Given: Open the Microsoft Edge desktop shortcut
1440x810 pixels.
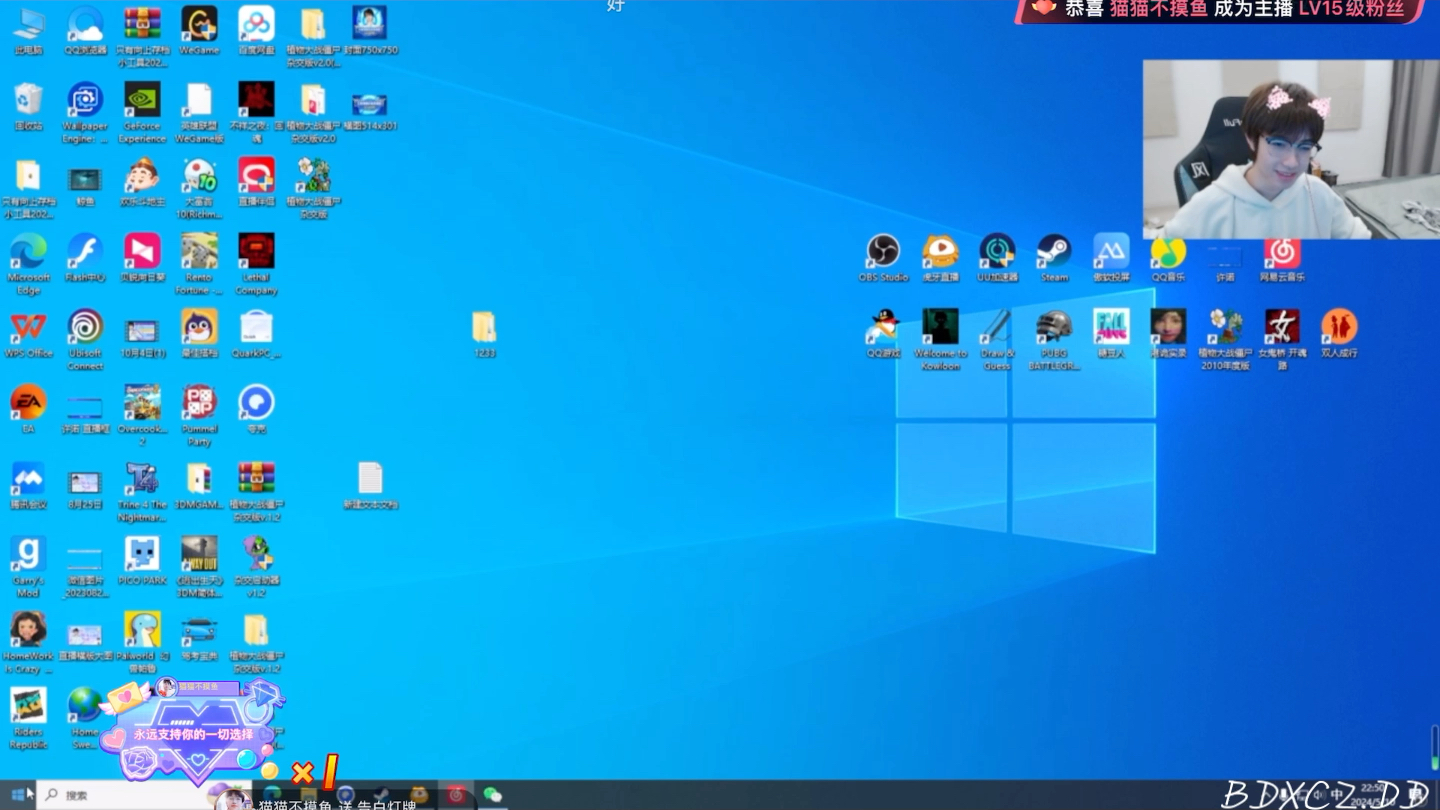Looking at the screenshot, I should tap(28, 265).
